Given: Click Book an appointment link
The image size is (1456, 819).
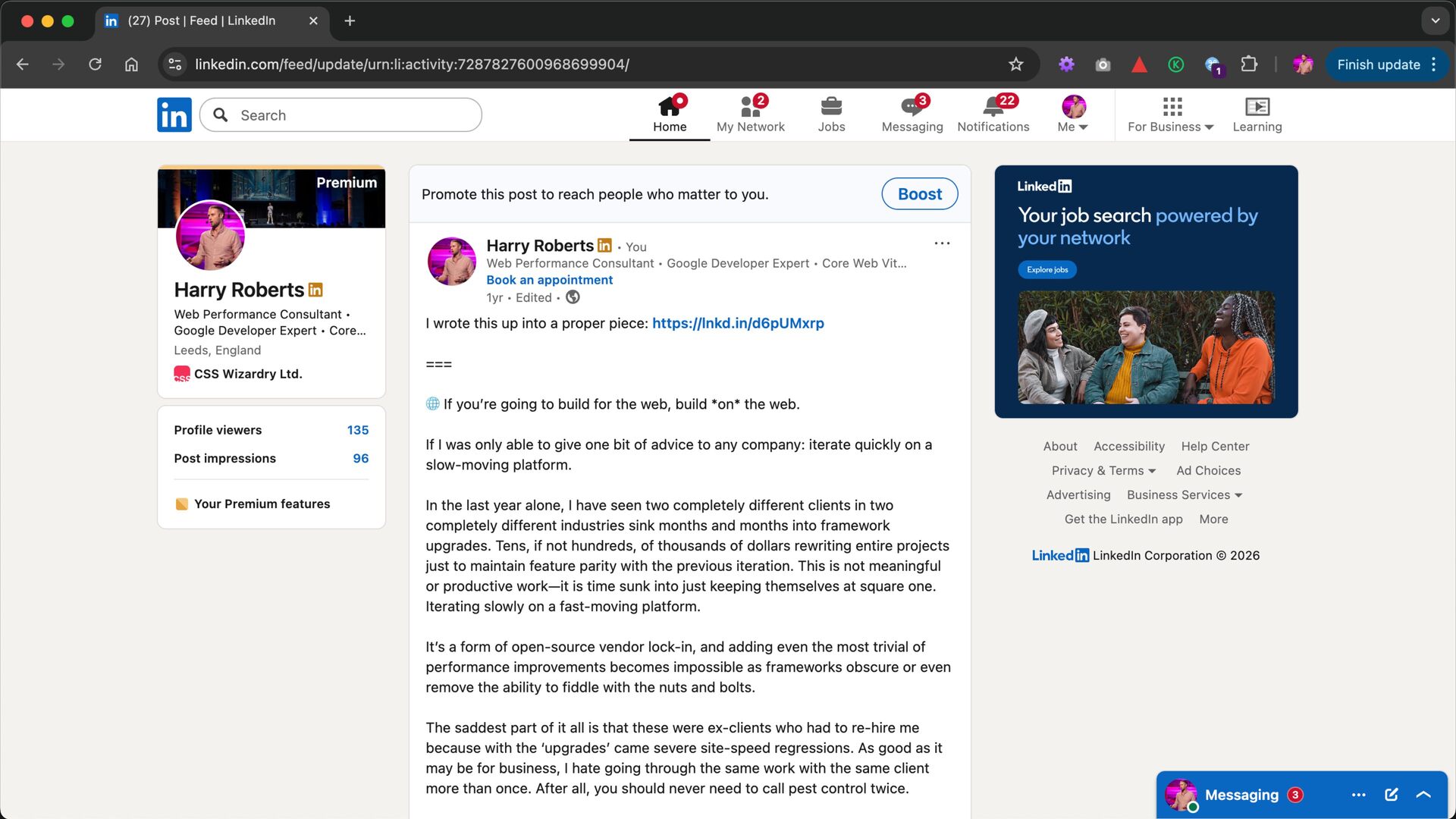Looking at the screenshot, I should [x=549, y=280].
